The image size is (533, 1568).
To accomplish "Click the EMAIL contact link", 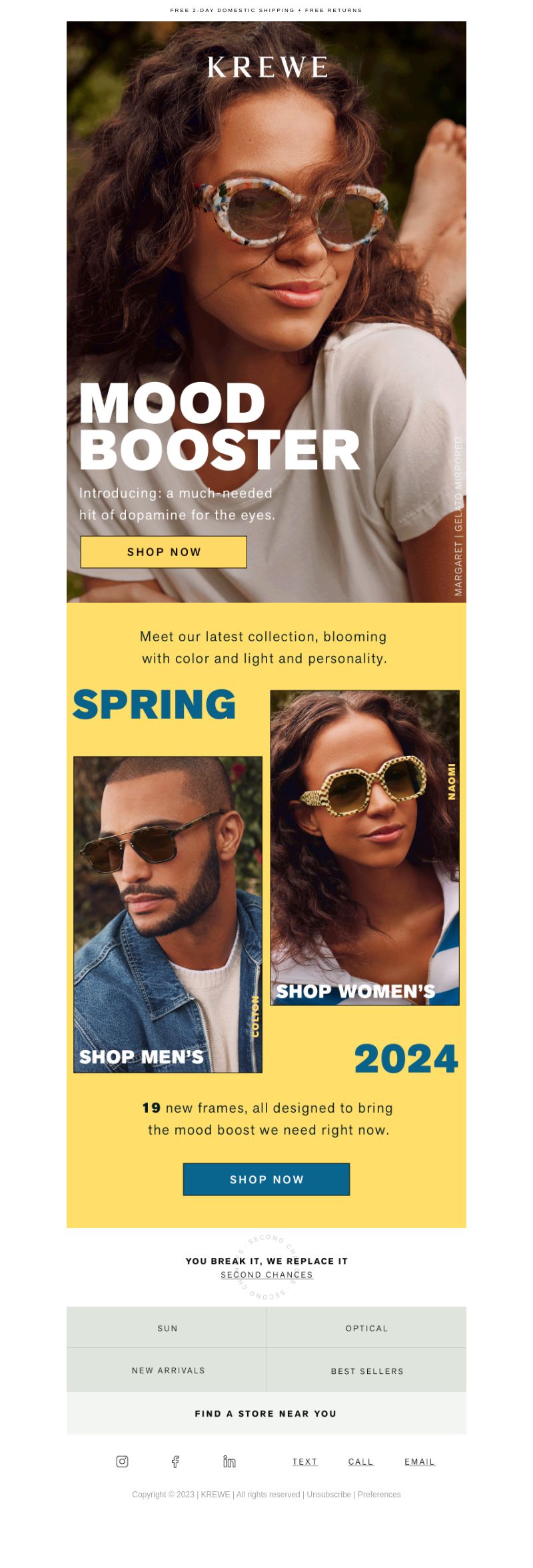I will [420, 1461].
